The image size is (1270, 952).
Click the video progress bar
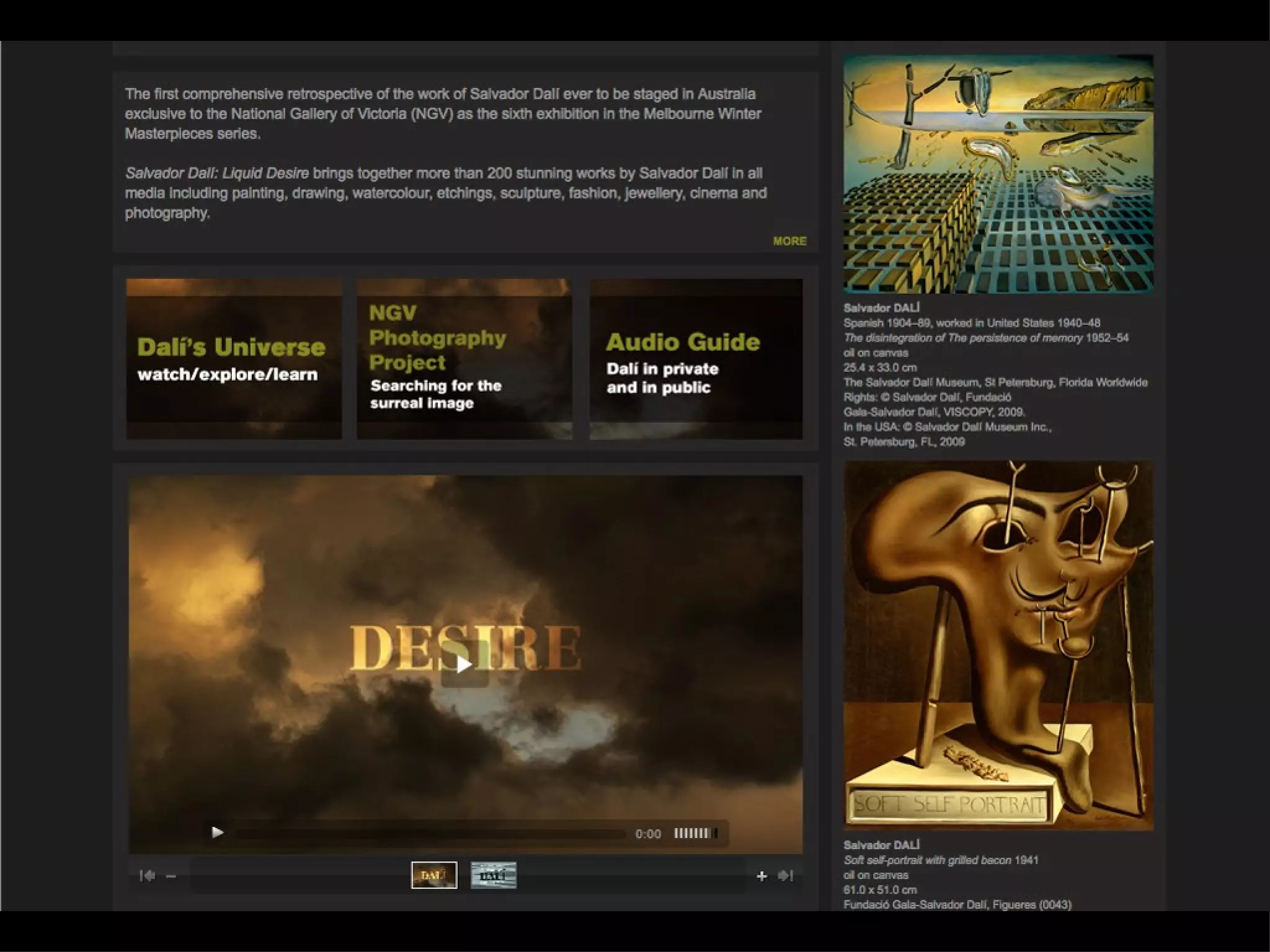[430, 834]
